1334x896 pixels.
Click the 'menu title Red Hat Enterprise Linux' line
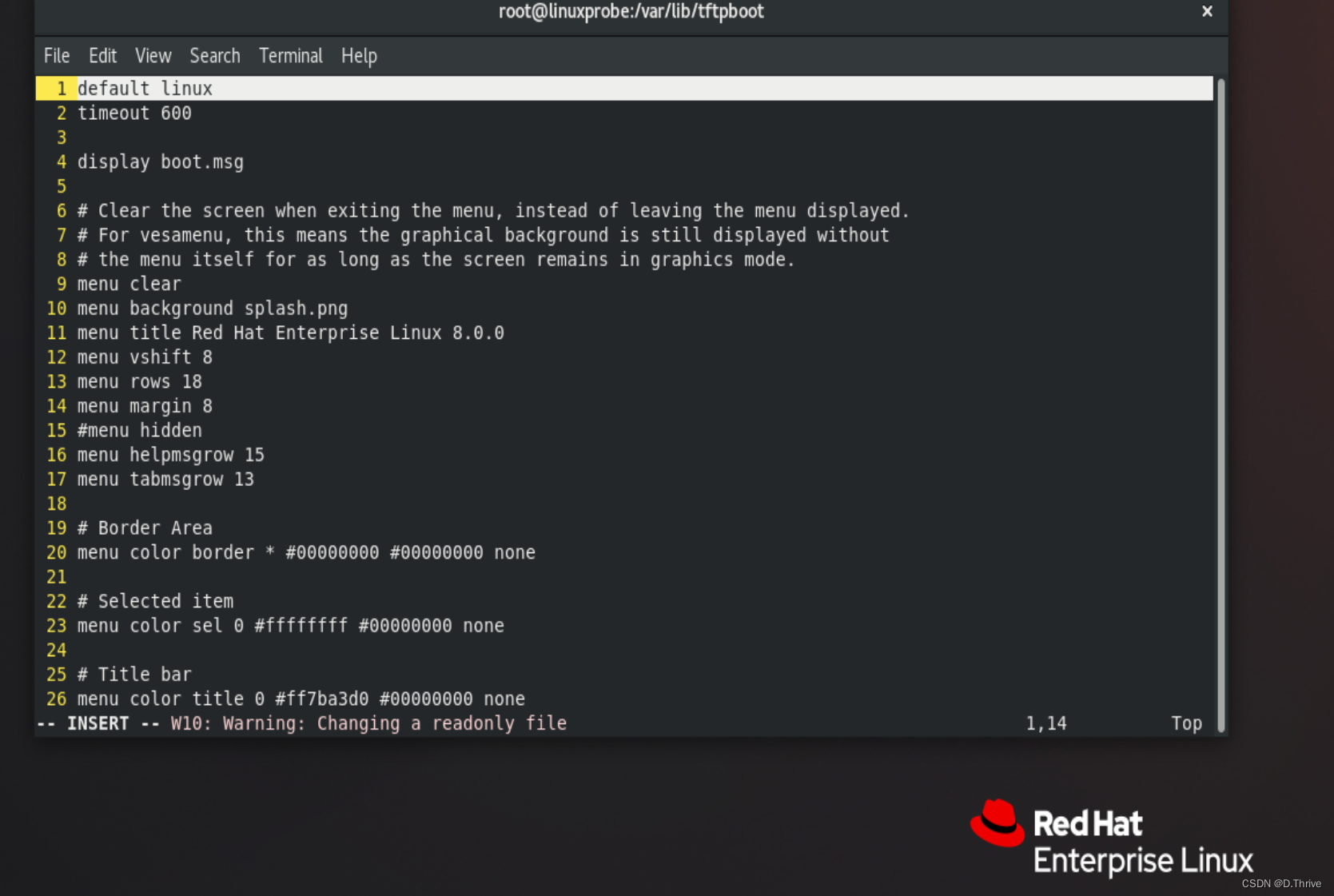point(291,333)
